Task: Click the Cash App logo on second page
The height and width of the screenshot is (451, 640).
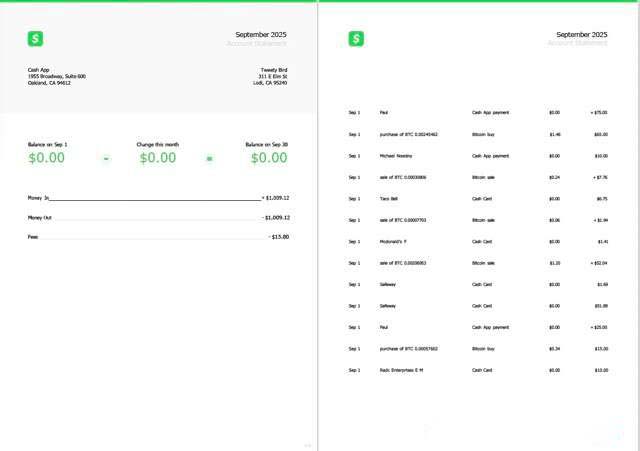Action: (356, 39)
